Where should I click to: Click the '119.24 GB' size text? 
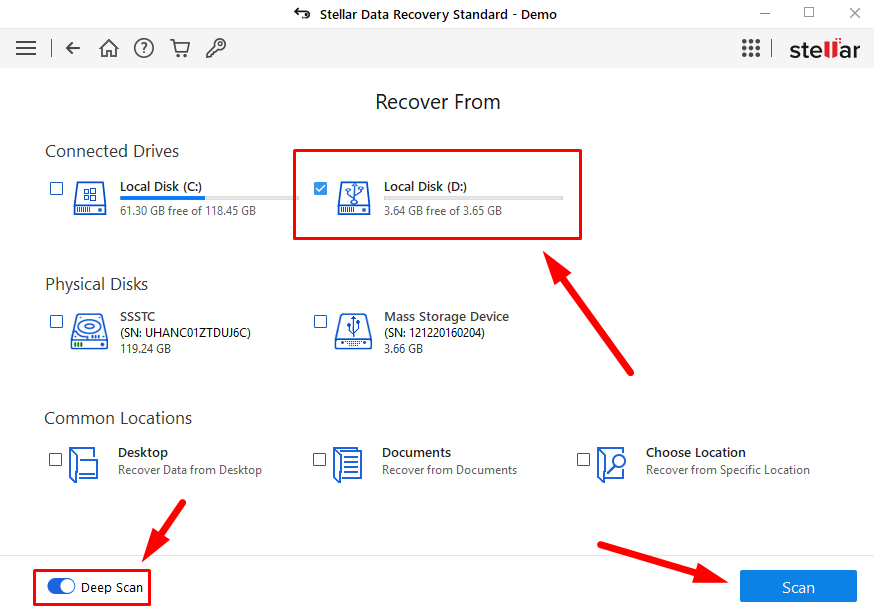(145, 349)
